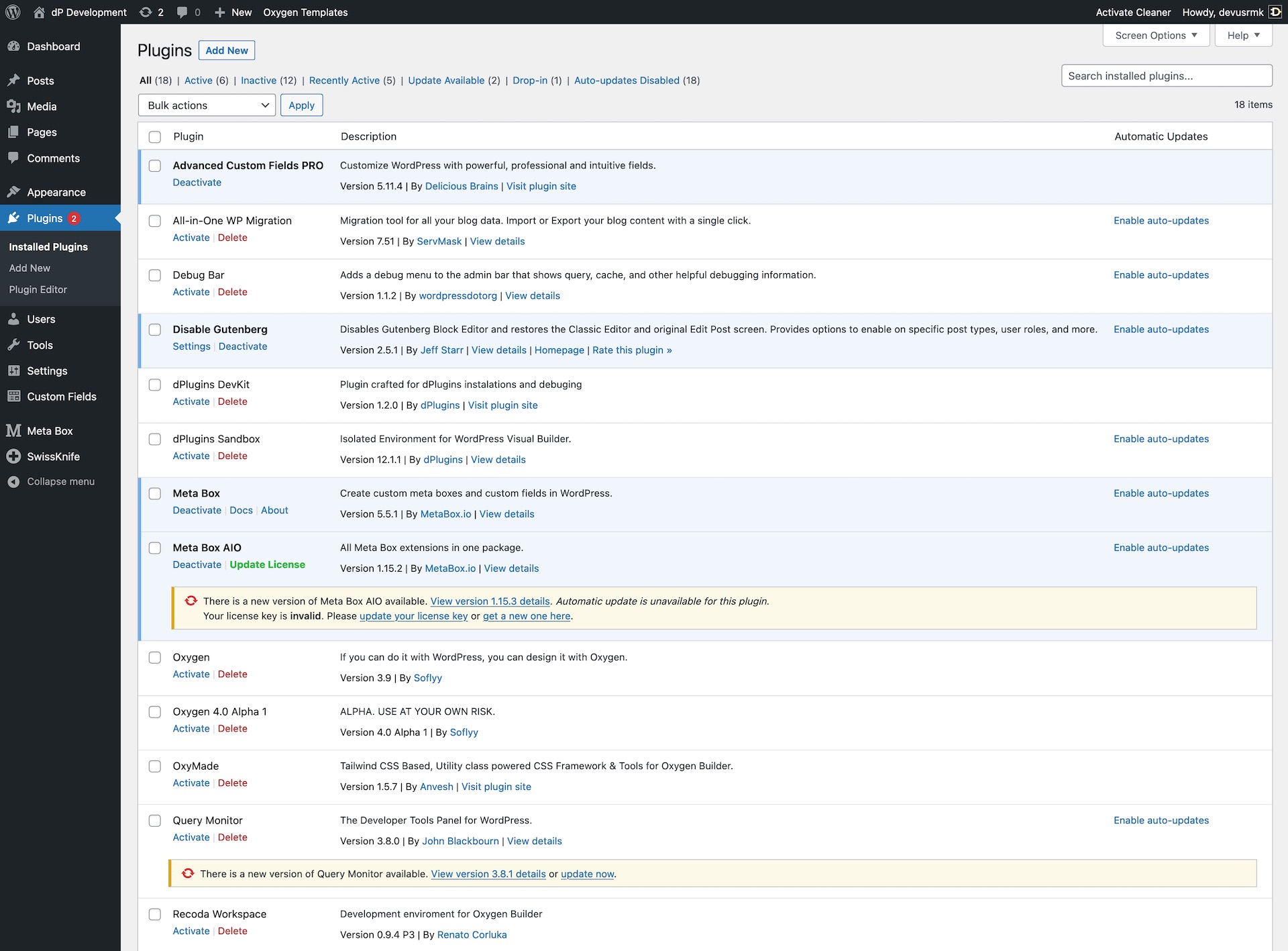This screenshot has width=1288, height=951.
Task: Check the Query Monitor plugin checkbox
Action: click(x=155, y=820)
